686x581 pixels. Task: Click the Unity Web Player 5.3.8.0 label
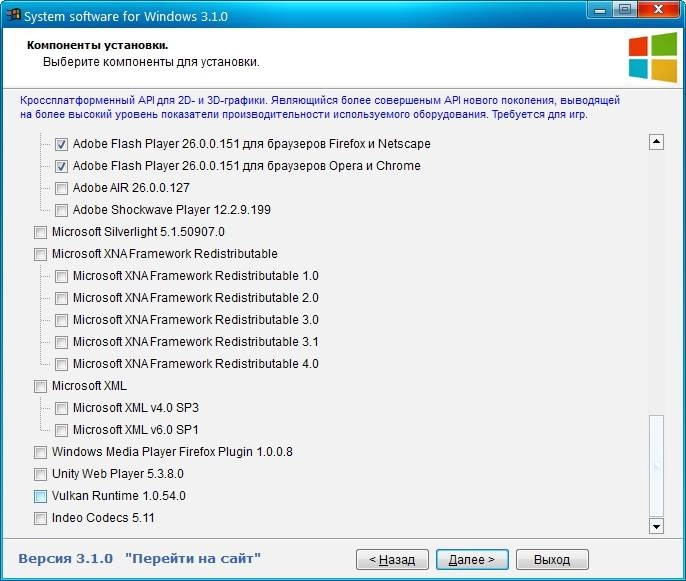[x=118, y=474]
